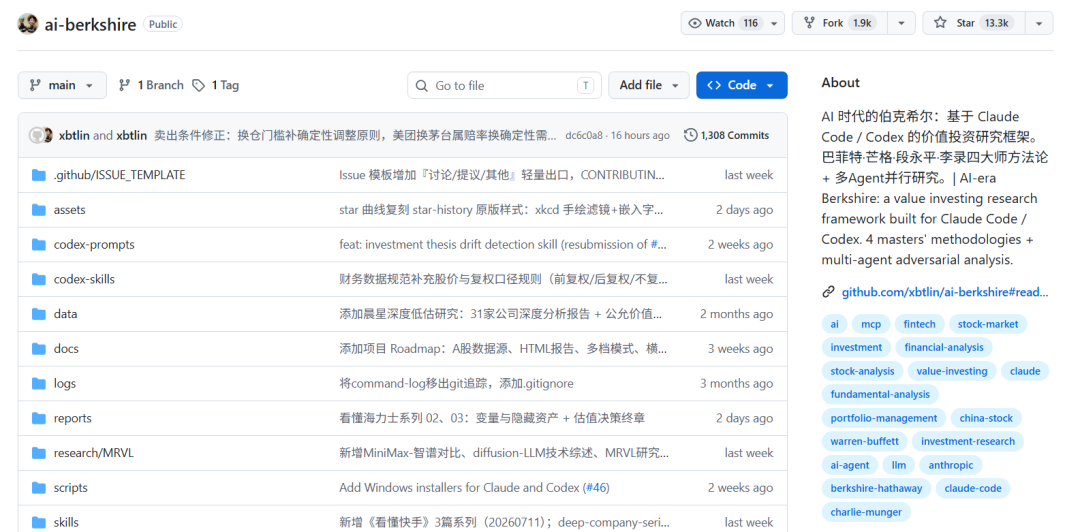
Task: Focus the Go to file search field
Action: pos(504,85)
